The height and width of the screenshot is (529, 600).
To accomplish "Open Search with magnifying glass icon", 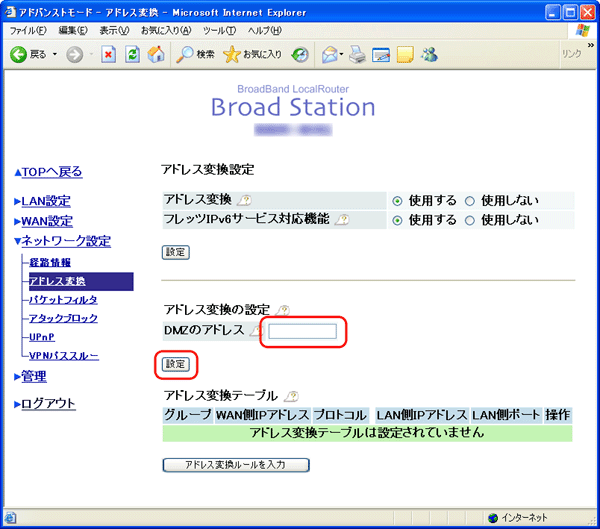I will point(184,55).
